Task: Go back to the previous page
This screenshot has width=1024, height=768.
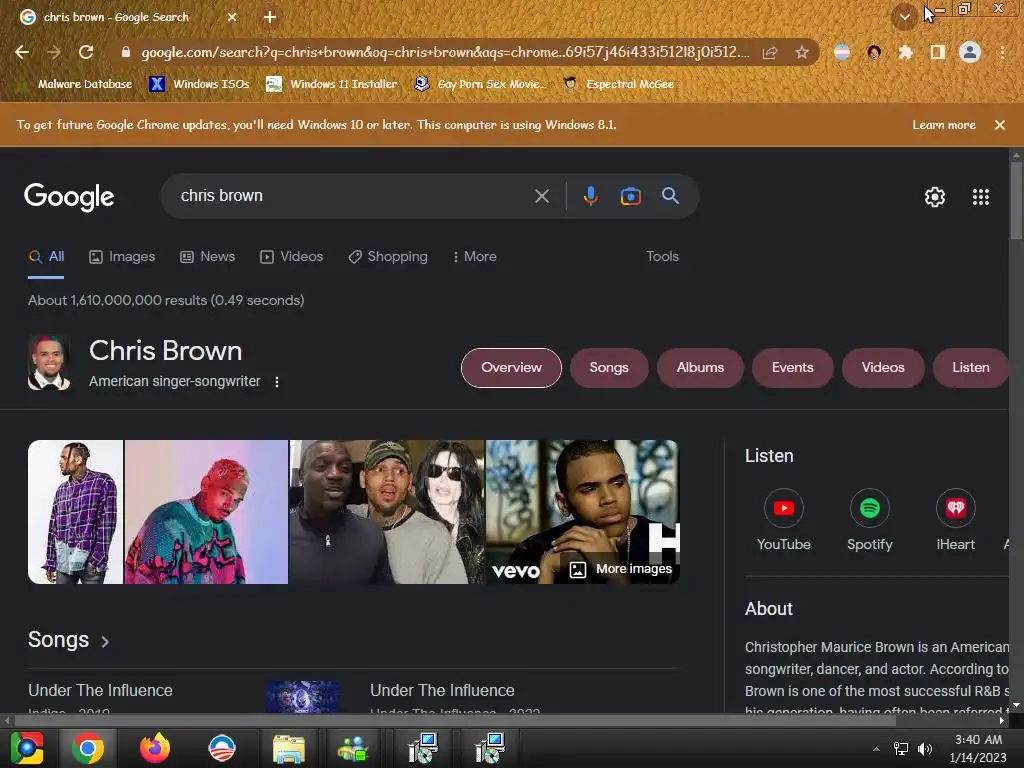Action: (22, 52)
